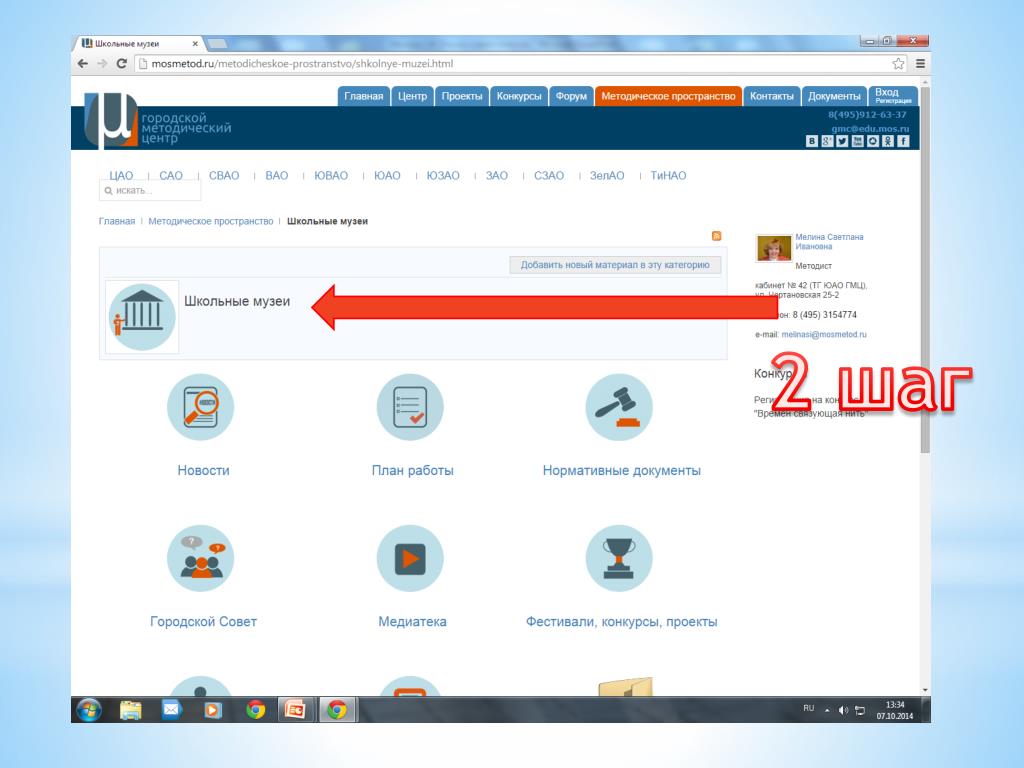Select the ЮЗАО district link

tap(443, 175)
